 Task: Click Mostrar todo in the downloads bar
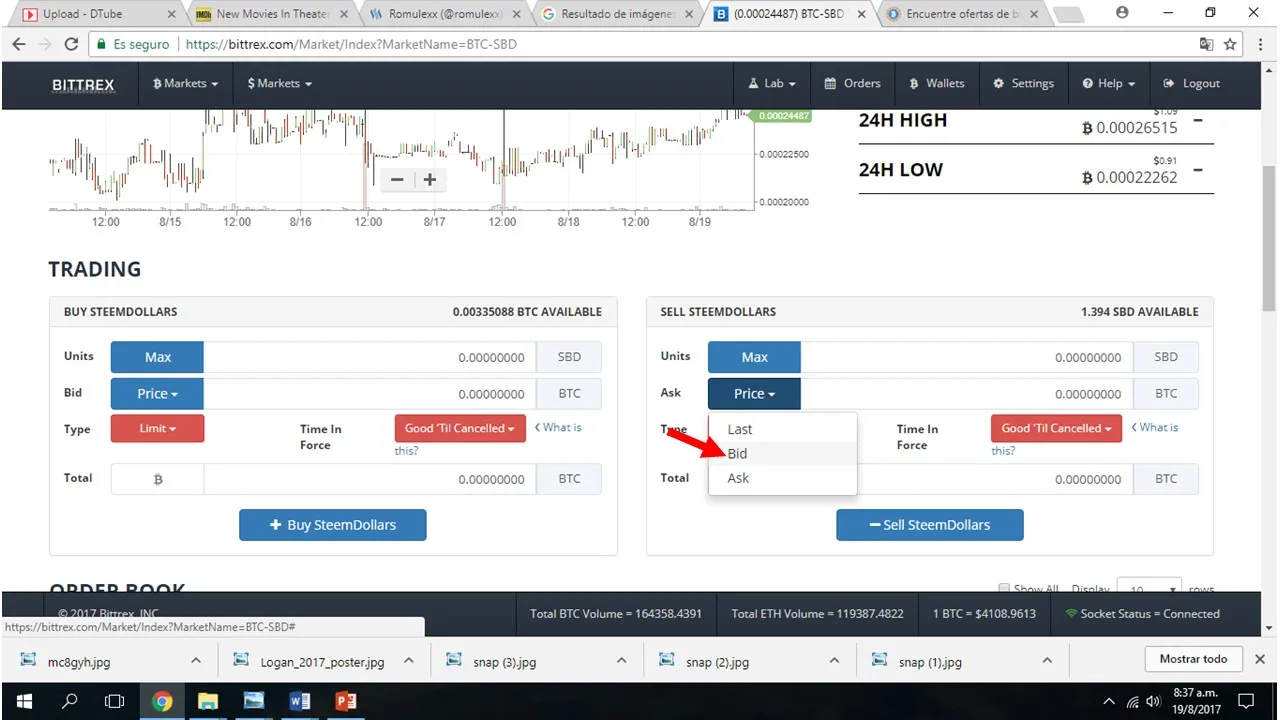pos(1193,659)
